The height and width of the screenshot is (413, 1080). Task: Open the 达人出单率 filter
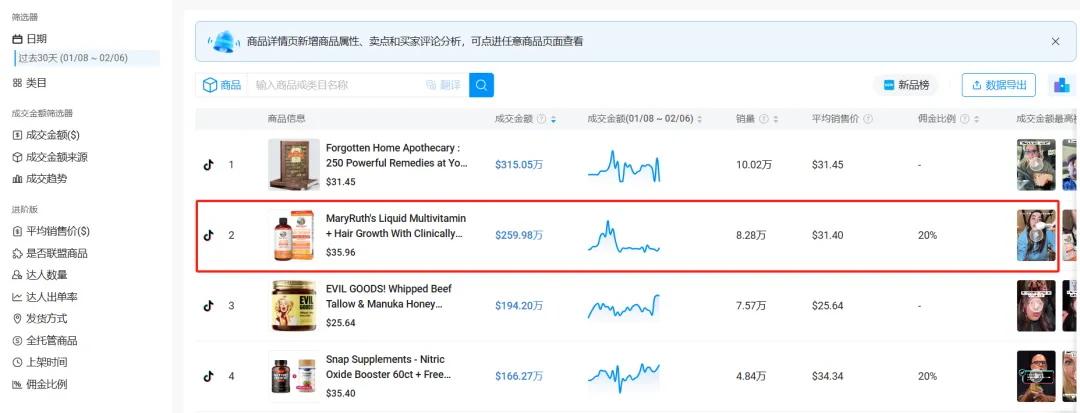click(x=45, y=297)
